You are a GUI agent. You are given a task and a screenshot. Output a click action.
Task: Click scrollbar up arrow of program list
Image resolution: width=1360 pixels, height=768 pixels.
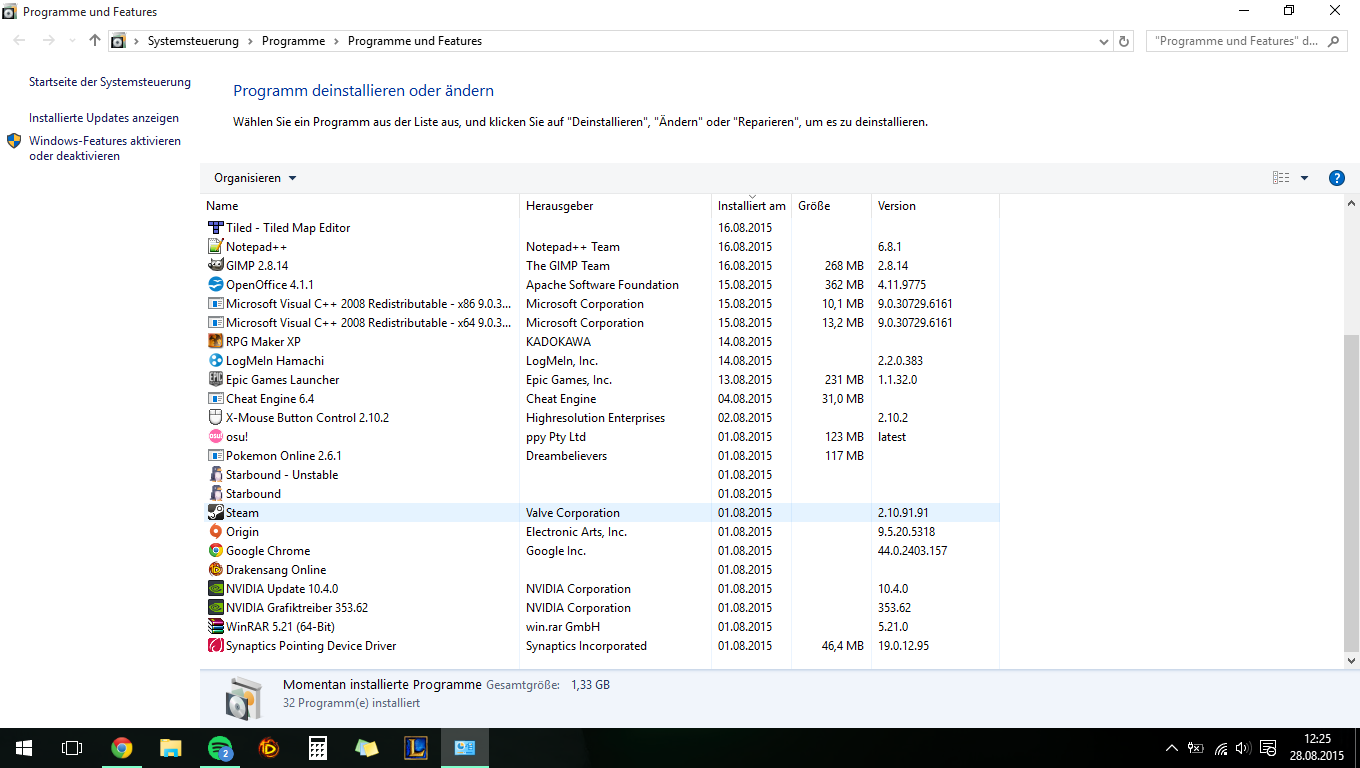click(1352, 203)
